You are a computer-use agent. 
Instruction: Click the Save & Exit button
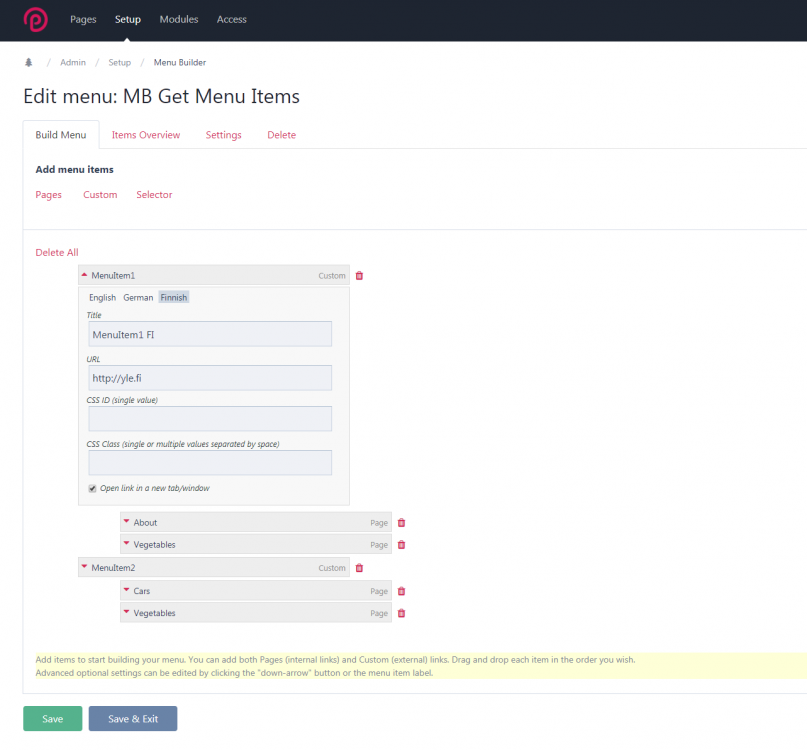click(132, 718)
